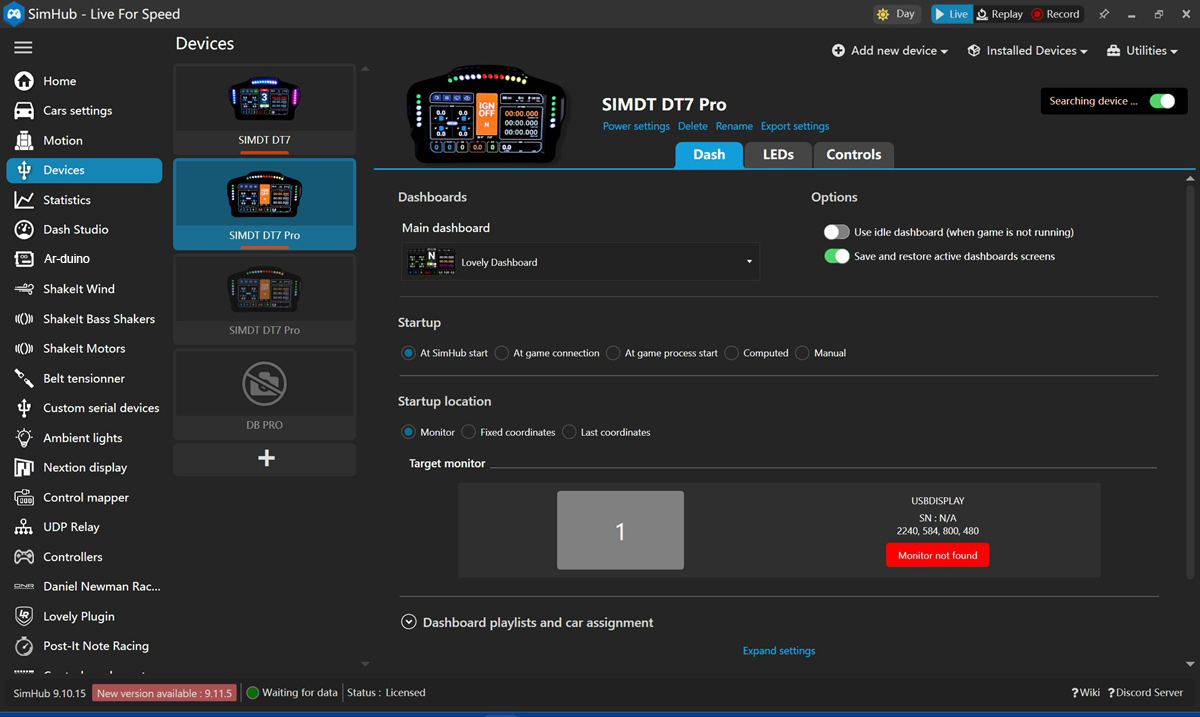Select the Motion sidebar icon
1200x717 pixels.
pyautogui.click(x=24, y=140)
